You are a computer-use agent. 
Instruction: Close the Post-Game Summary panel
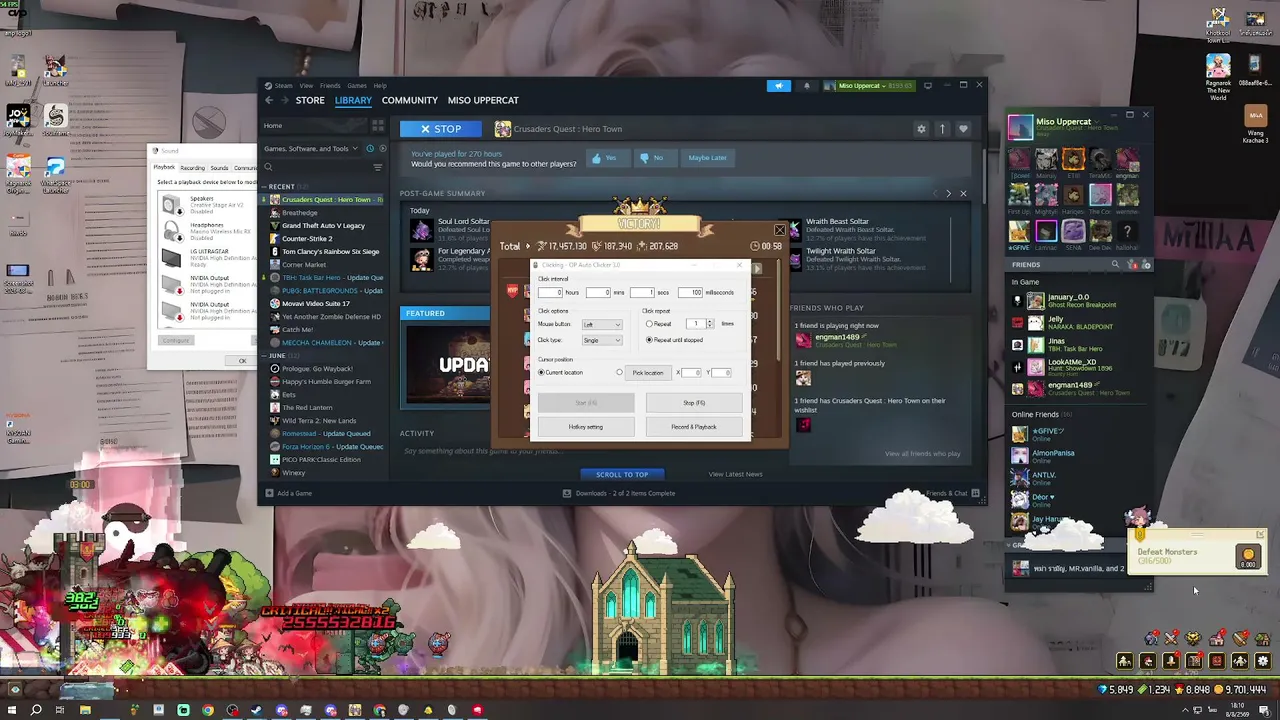(x=963, y=193)
